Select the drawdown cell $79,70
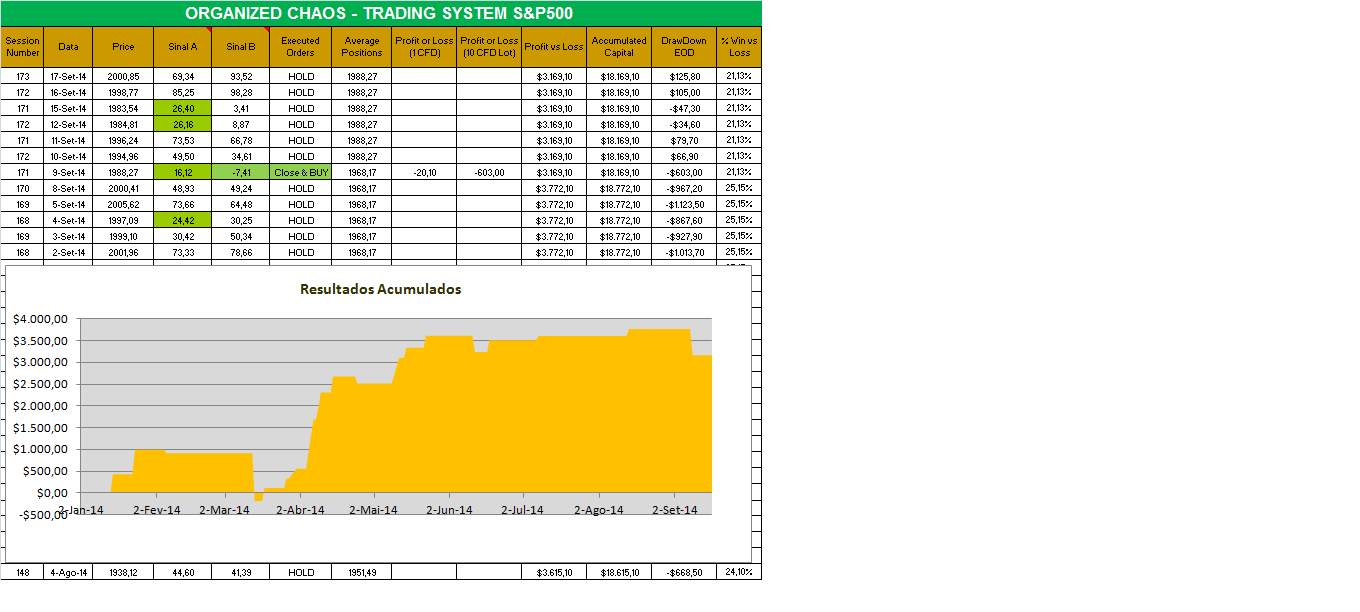Image resolution: width=1360 pixels, height=612 pixels. tap(684, 140)
